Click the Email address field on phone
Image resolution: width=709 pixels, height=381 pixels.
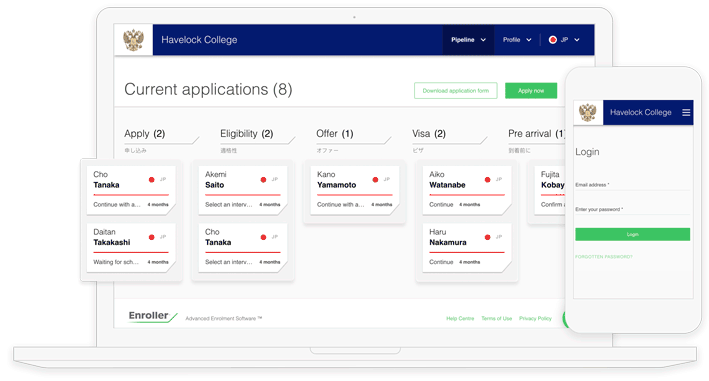[632, 185]
